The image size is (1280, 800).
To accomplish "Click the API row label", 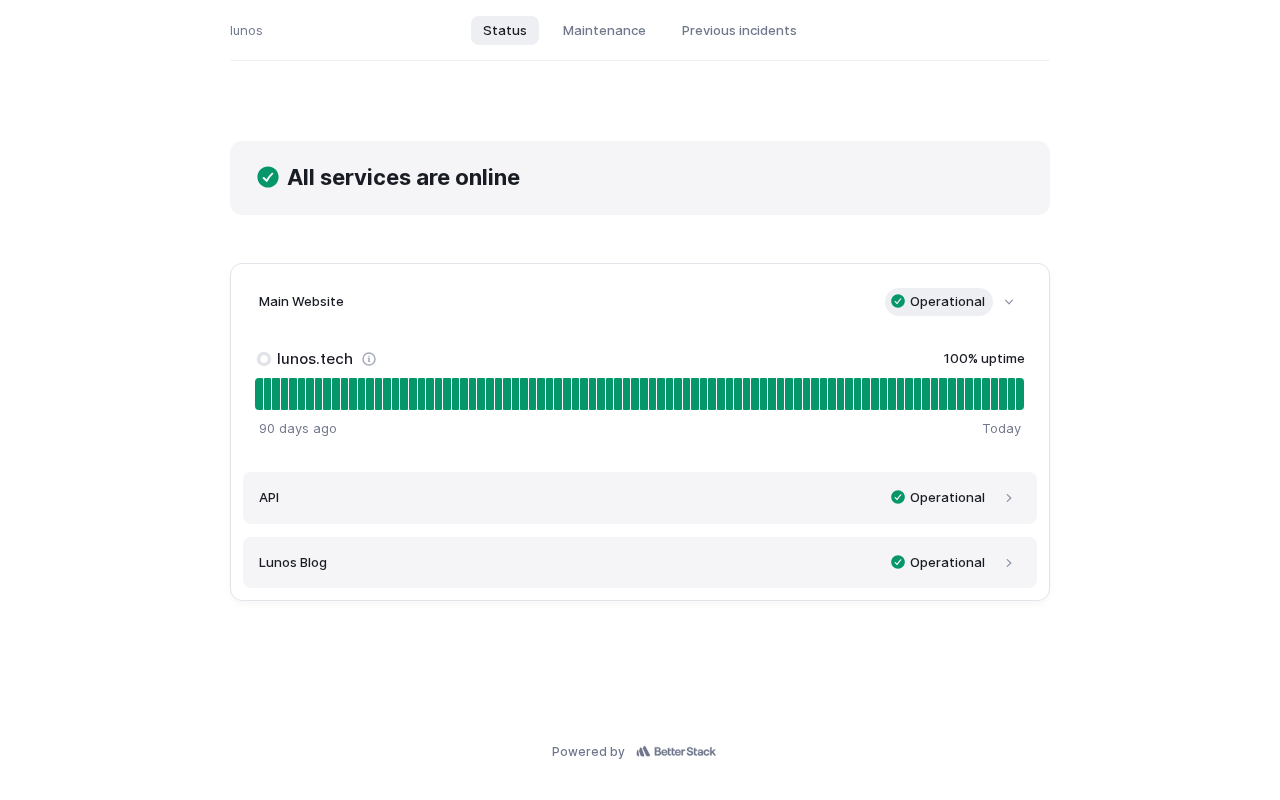I will 269,497.
